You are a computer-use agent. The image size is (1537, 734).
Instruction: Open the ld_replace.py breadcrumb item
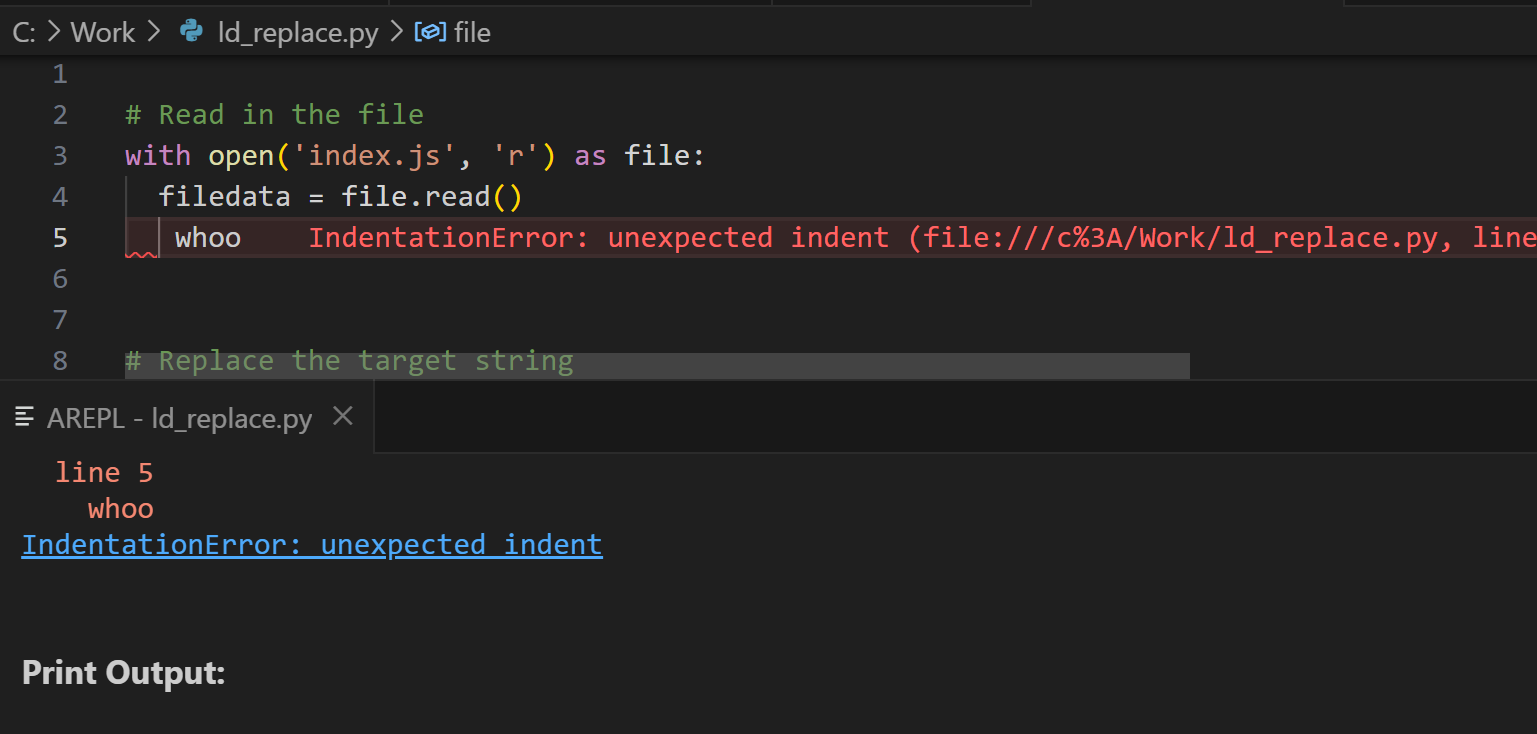pyautogui.click(x=298, y=32)
